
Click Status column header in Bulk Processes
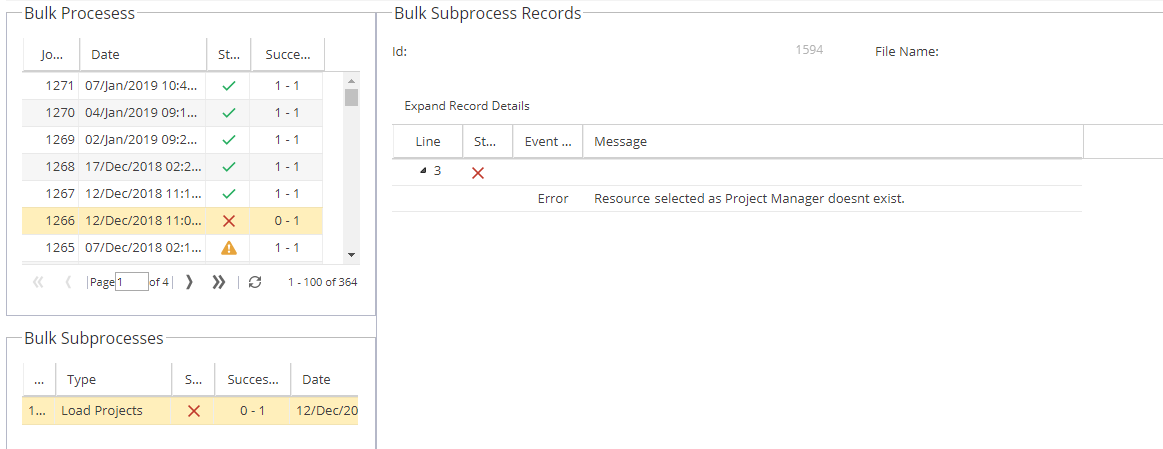228,54
